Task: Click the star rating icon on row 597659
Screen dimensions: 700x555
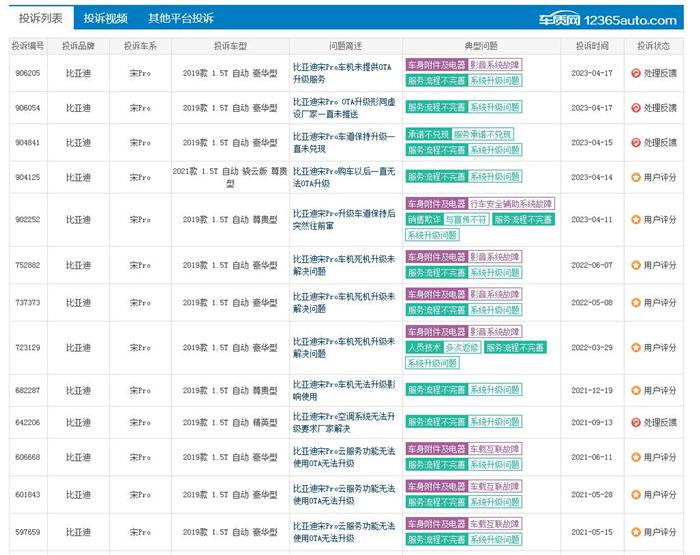Action: click(635, 532)
